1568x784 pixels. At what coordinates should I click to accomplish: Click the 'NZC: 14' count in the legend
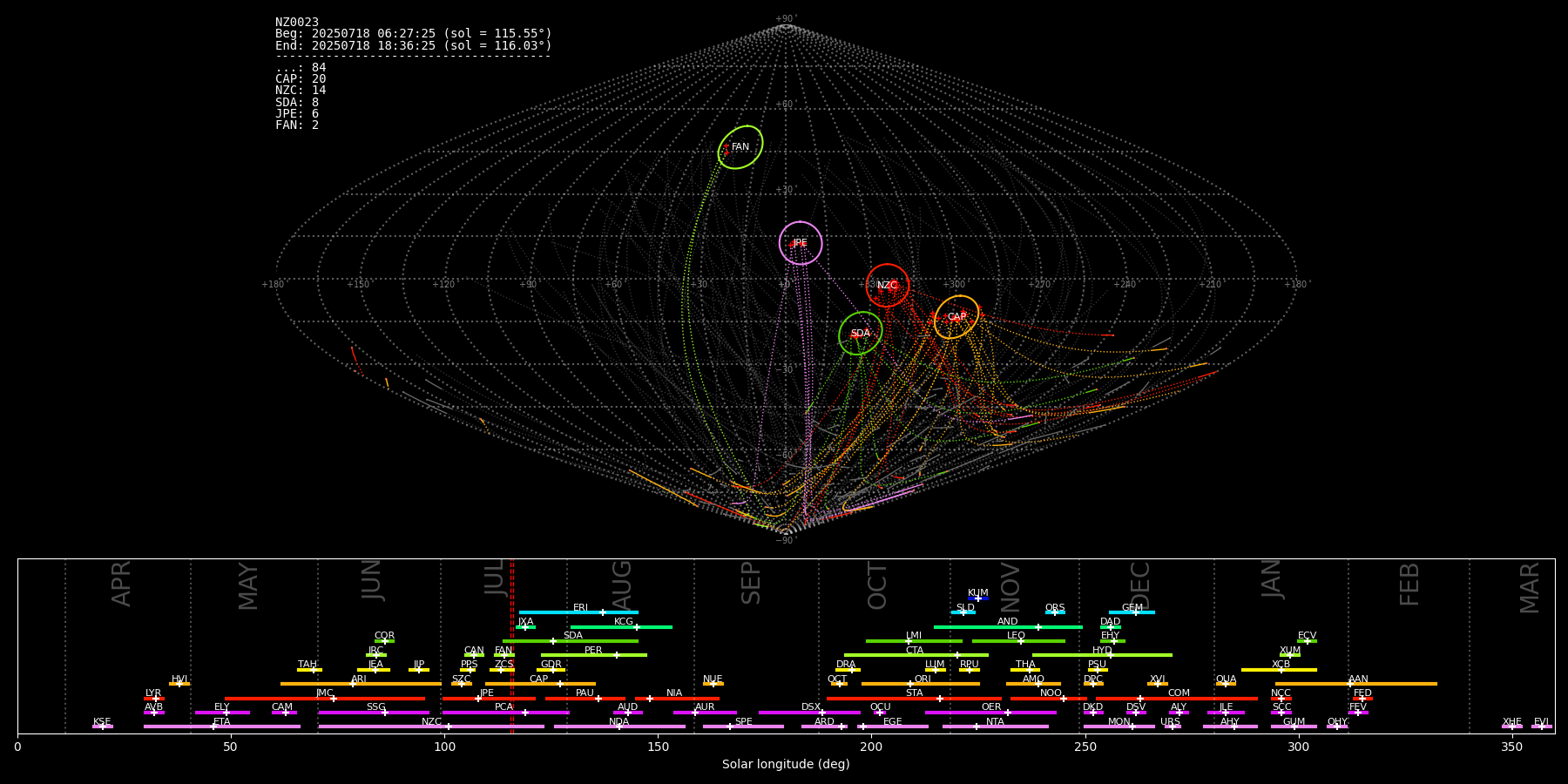pyautogui.click(x=301, y=91)
